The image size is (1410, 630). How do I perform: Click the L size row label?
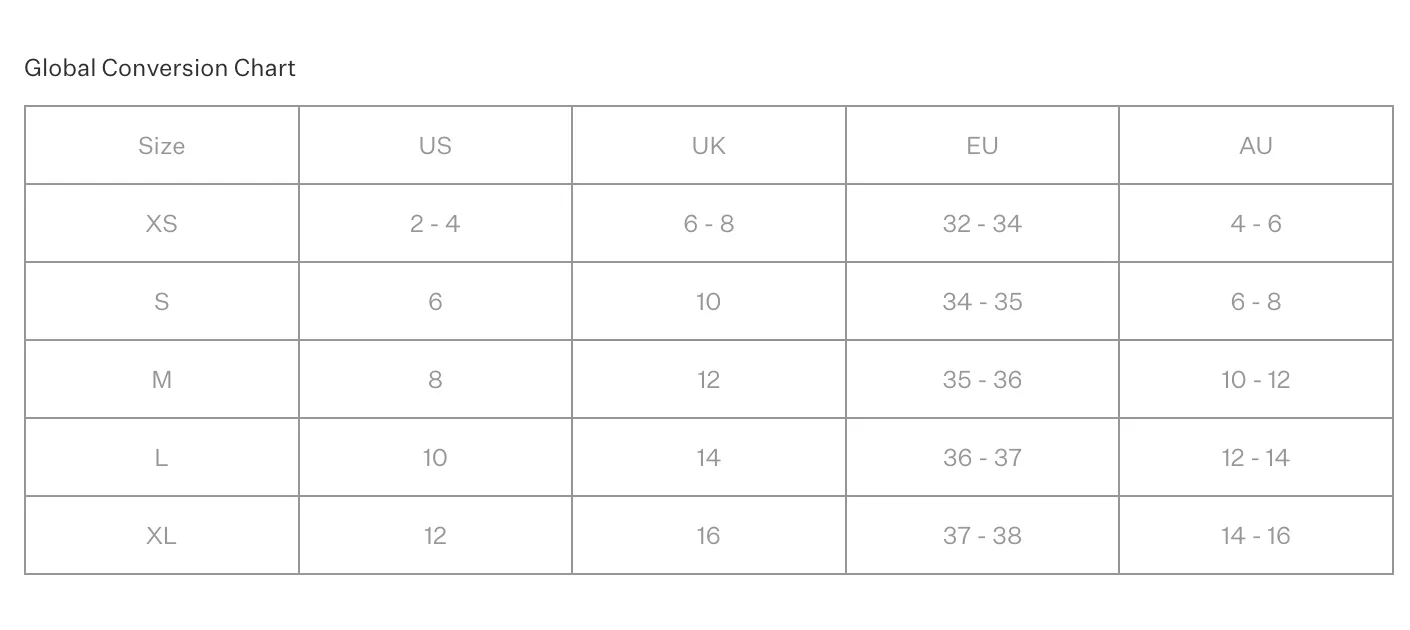pyautogui.click(x=162, y=458)
